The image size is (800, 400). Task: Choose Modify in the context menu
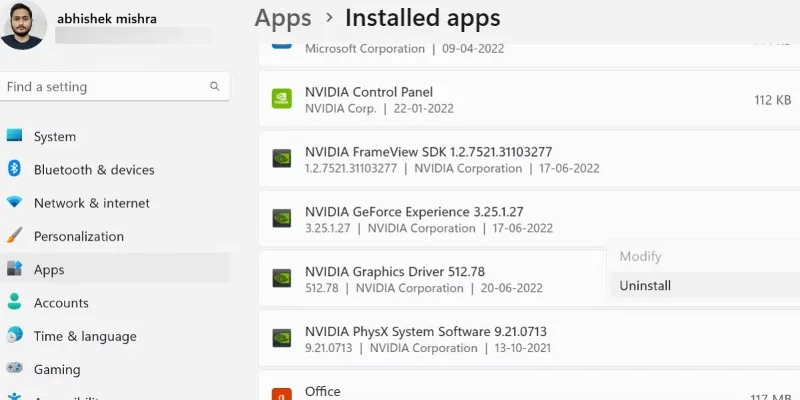click(640, 256)
